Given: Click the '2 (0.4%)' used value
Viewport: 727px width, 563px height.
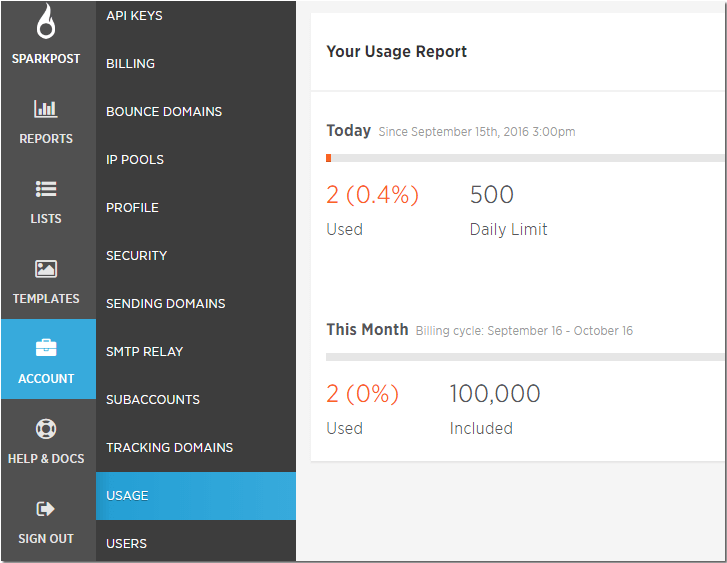Looking at the screenshot, I should coord(372,195).
